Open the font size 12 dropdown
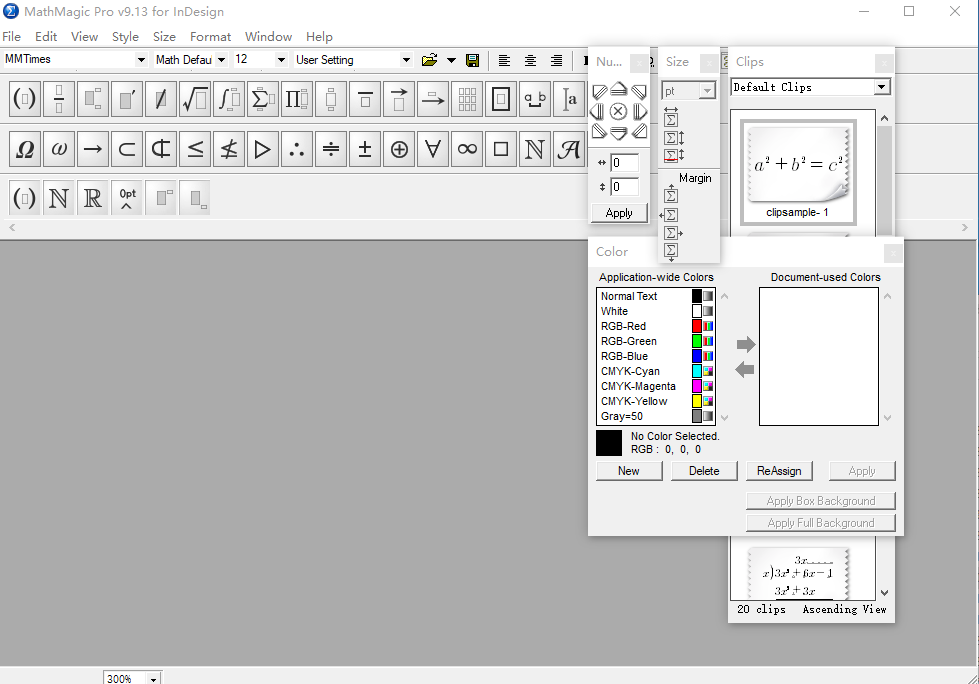Viewport: 979px width, 684px height. 281,60
